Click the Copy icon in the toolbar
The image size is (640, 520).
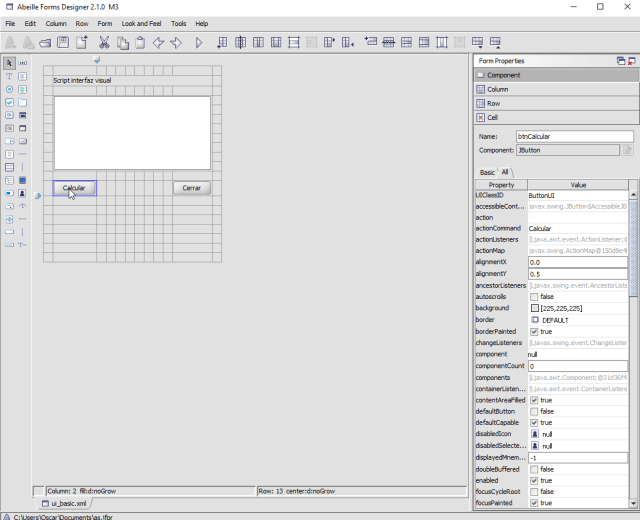(123, 42)
